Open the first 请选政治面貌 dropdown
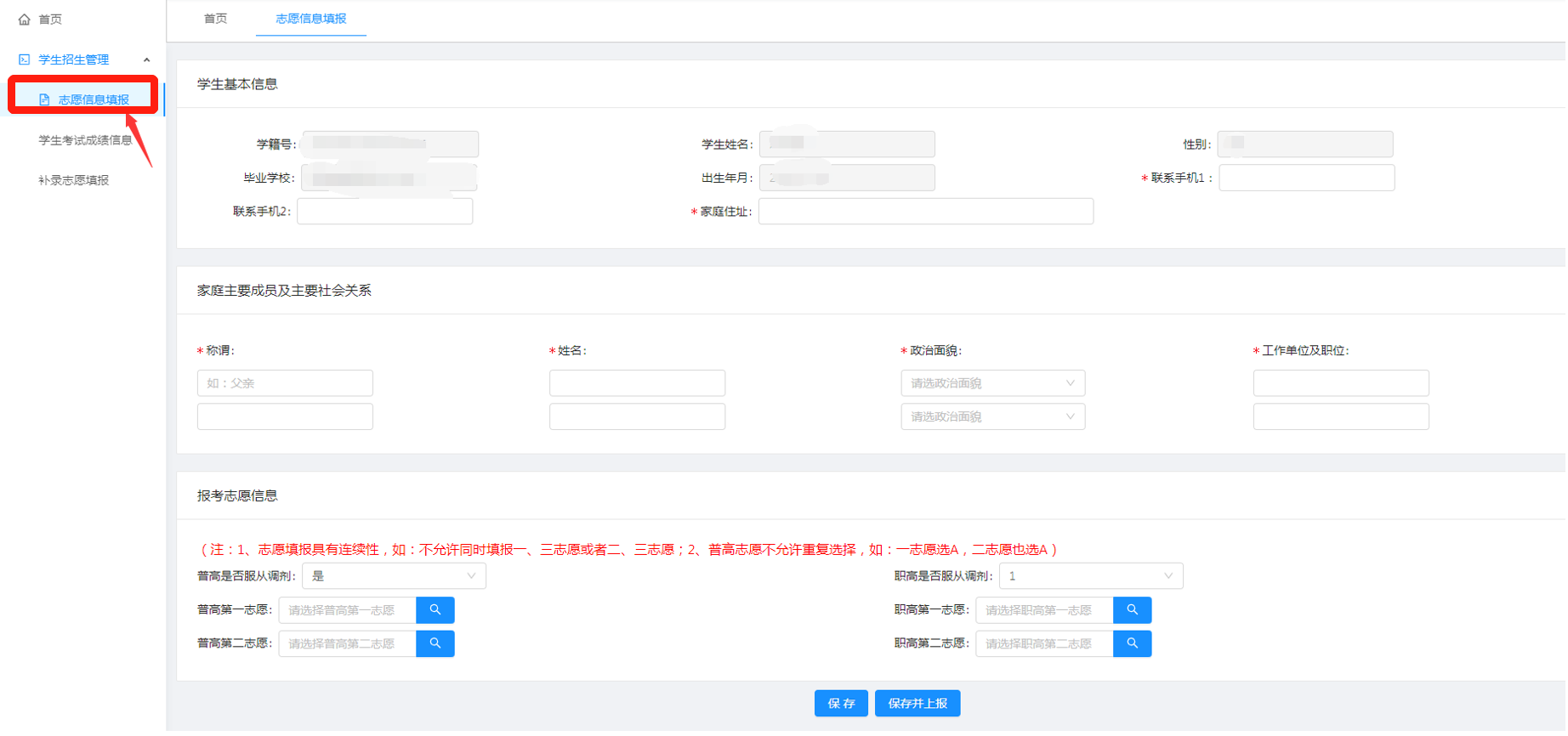The width and height of the screenshot is (1568, 736). pos(994,383)
